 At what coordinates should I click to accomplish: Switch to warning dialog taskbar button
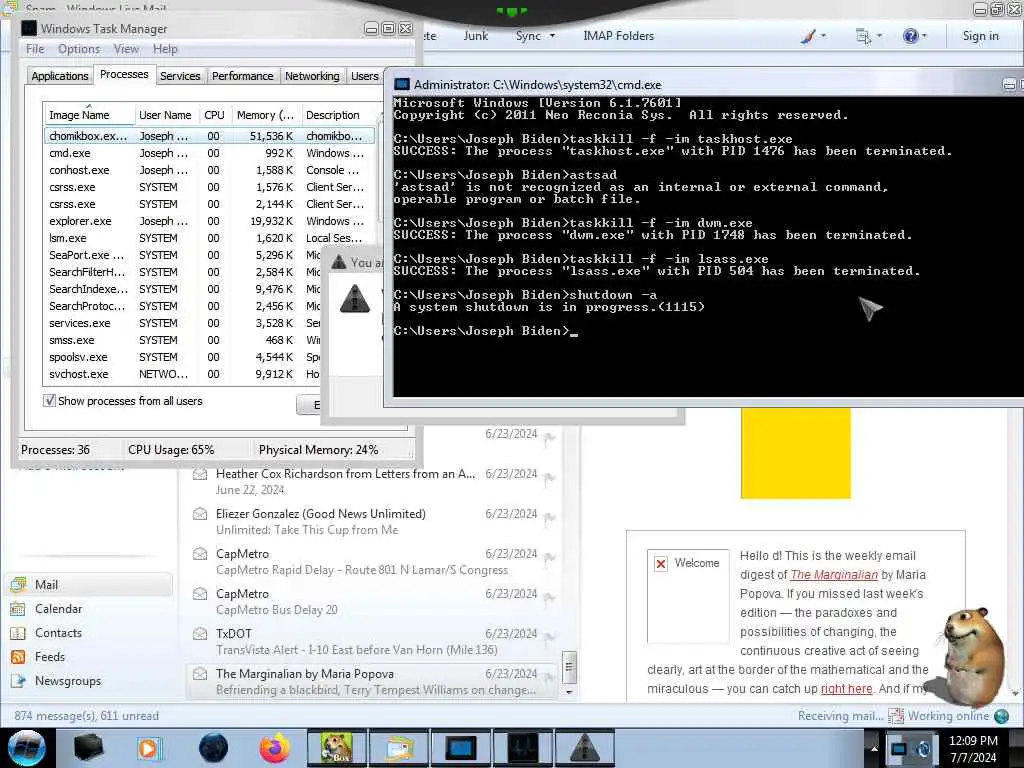584,748
